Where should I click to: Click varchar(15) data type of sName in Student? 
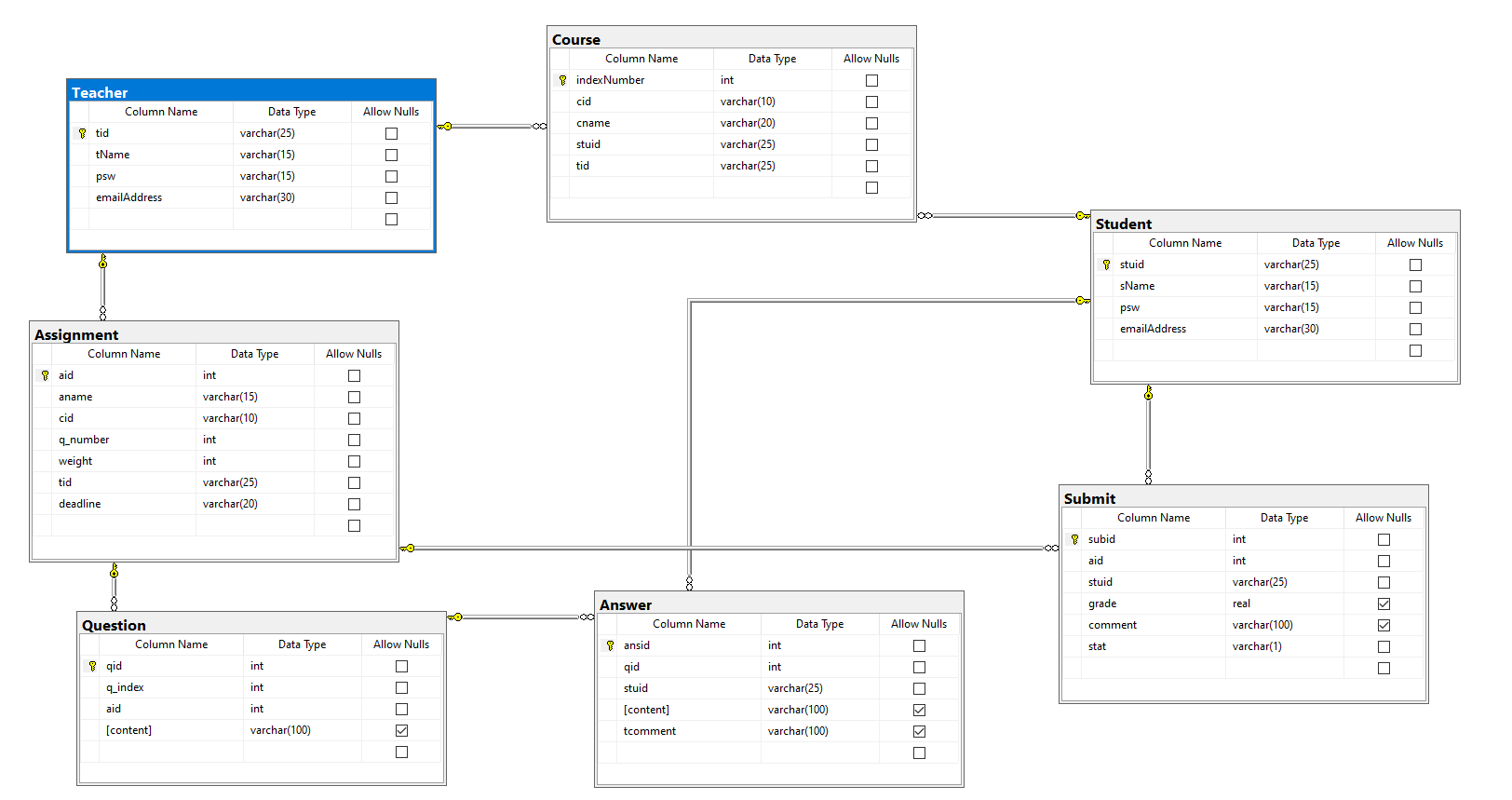pyautogui.click(x=1291, y=286)
